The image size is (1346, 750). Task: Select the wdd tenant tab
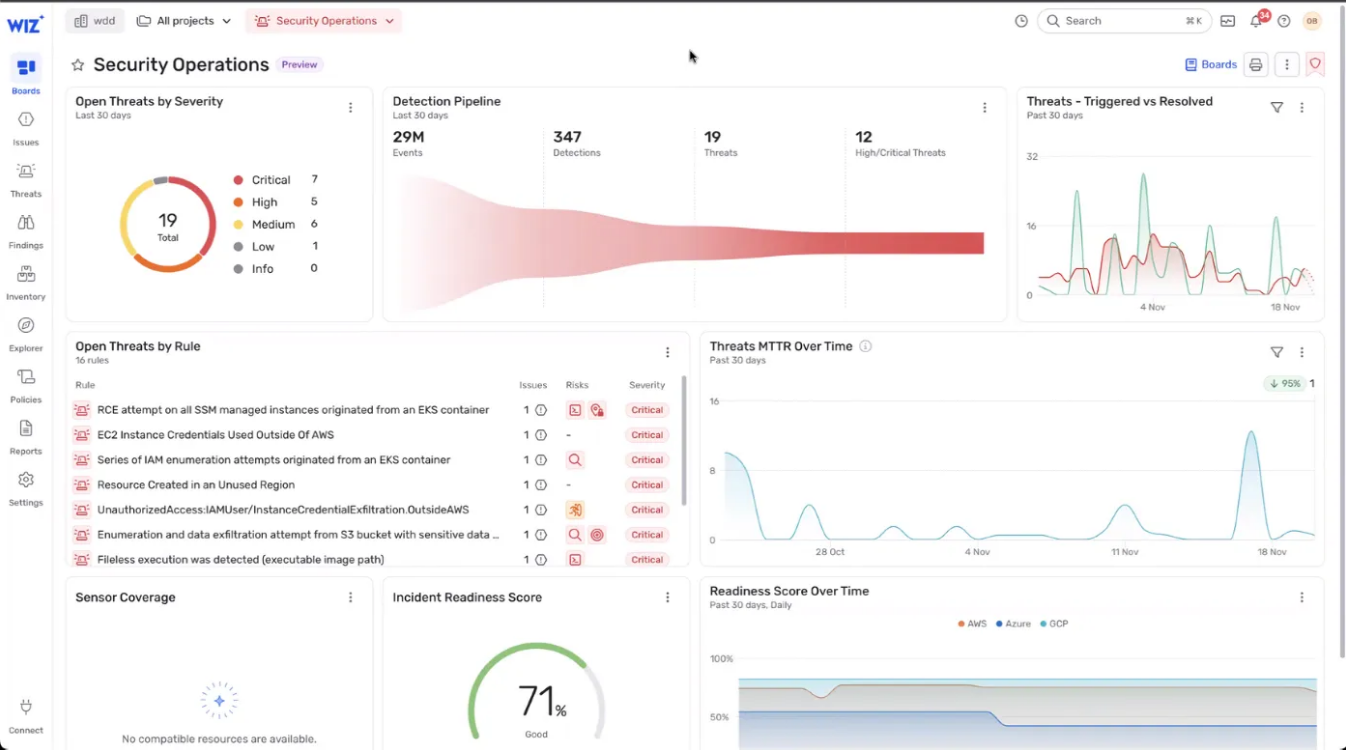[95, 21]
